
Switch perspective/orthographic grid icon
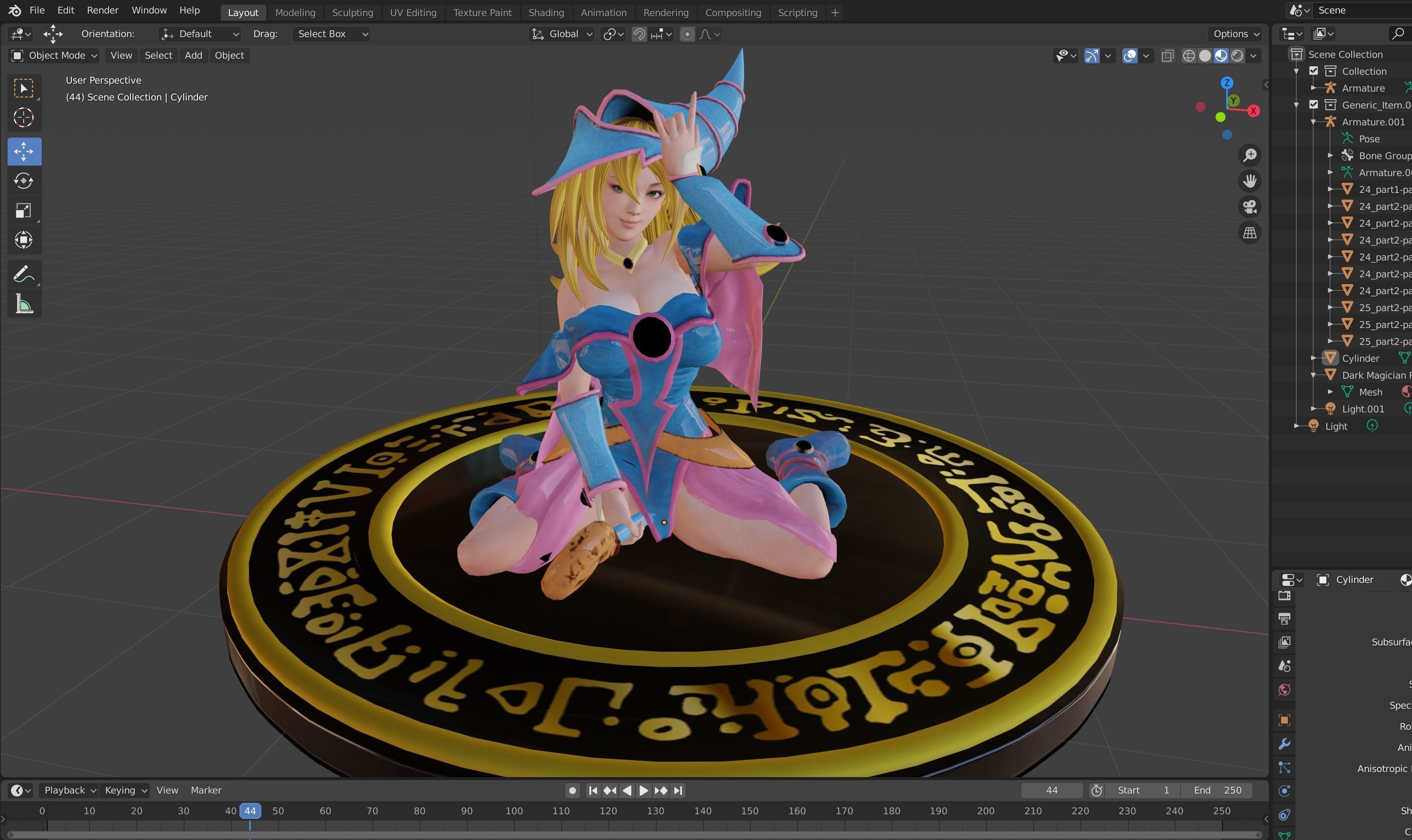1249,233
